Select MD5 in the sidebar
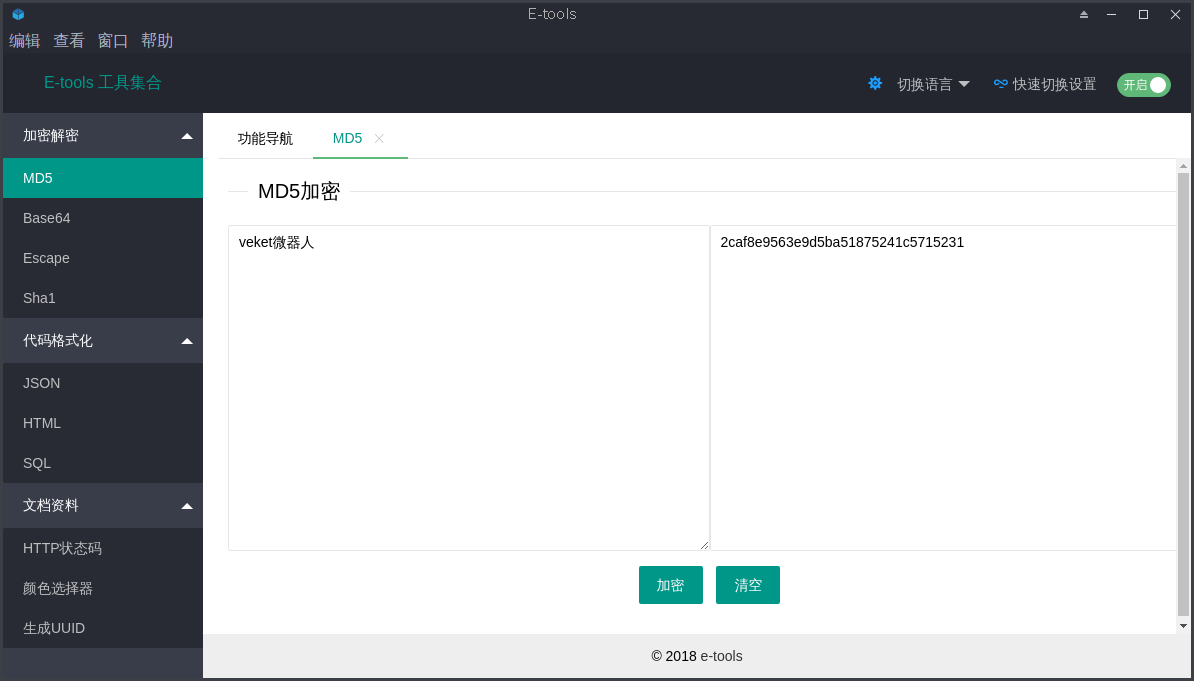Viewport: 1194px width, 681px height. pos(103,178)
